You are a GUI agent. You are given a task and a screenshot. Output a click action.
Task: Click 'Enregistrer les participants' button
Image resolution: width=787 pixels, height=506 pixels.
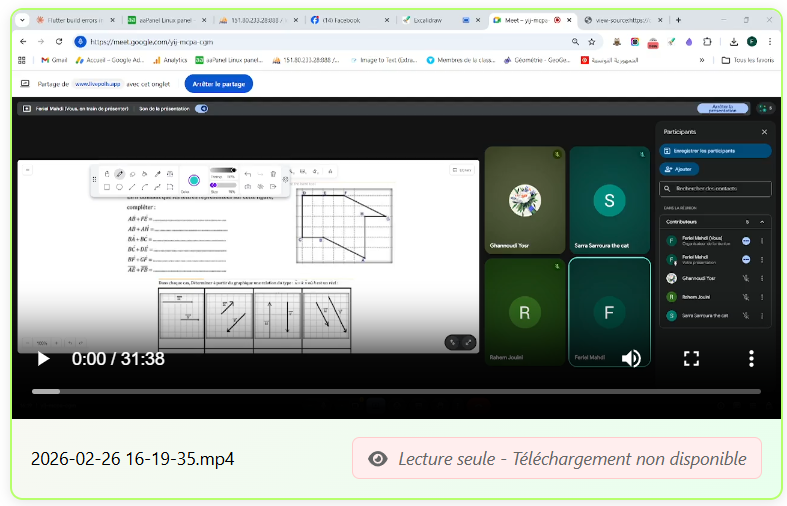(x=716, y=151)
